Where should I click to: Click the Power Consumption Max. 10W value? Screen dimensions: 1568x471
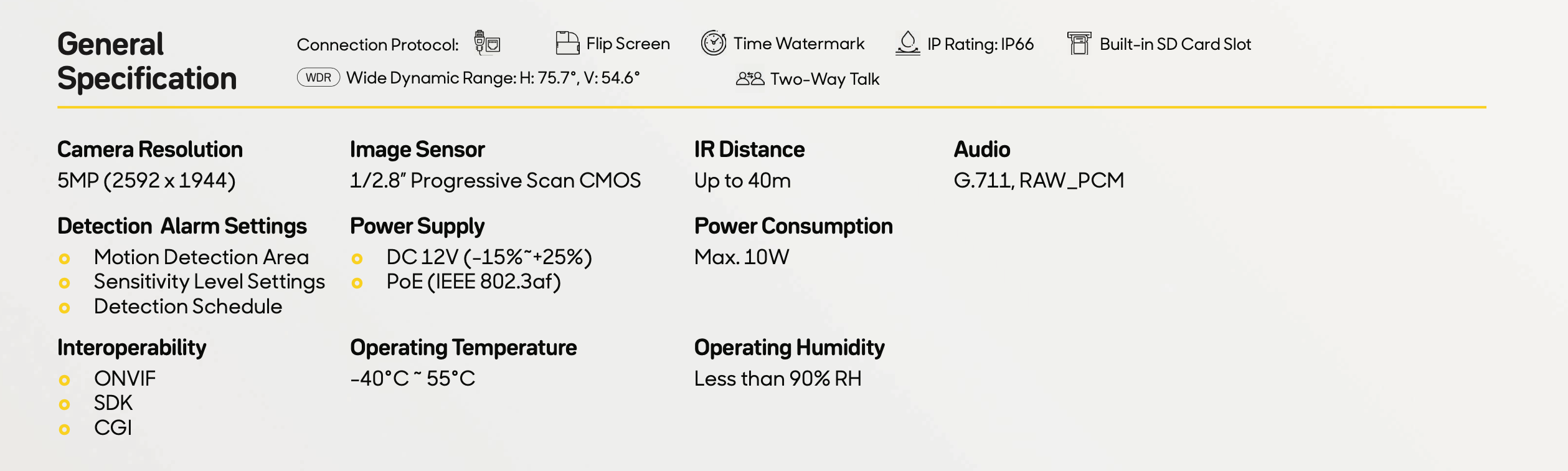(742, 257)
